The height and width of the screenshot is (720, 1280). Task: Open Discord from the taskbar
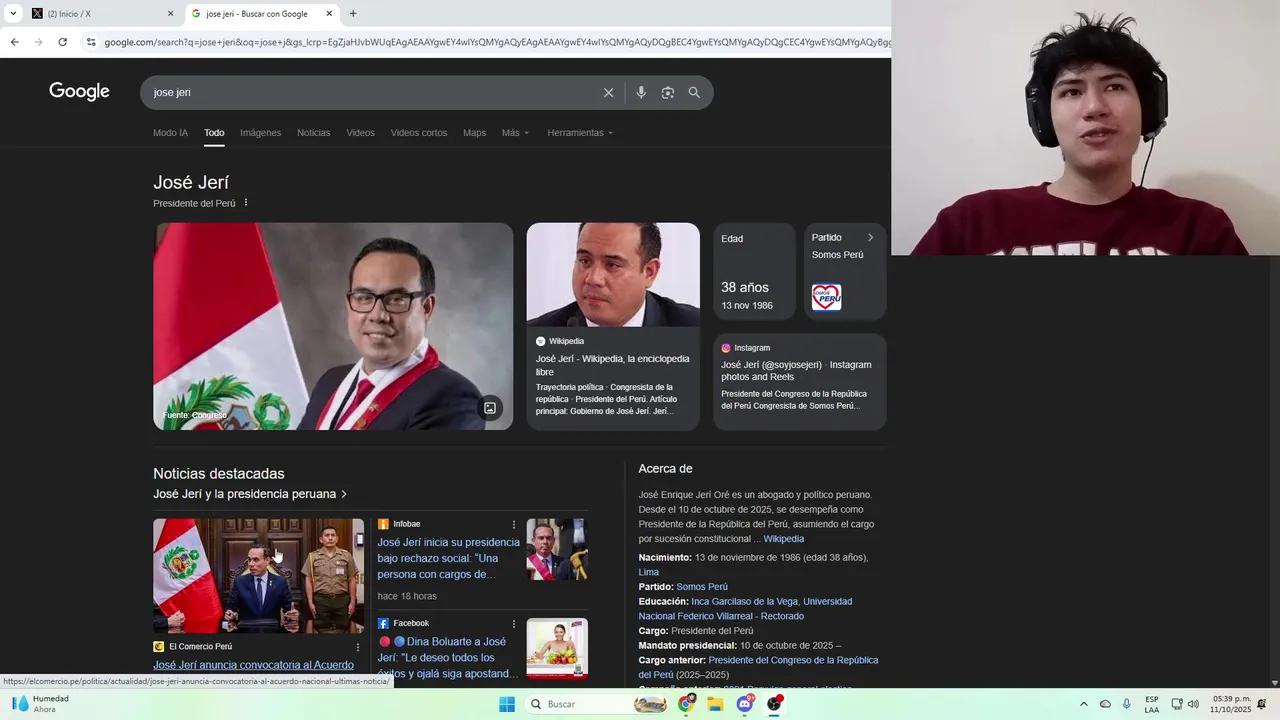pyautogui.click(x=745, y=704)
